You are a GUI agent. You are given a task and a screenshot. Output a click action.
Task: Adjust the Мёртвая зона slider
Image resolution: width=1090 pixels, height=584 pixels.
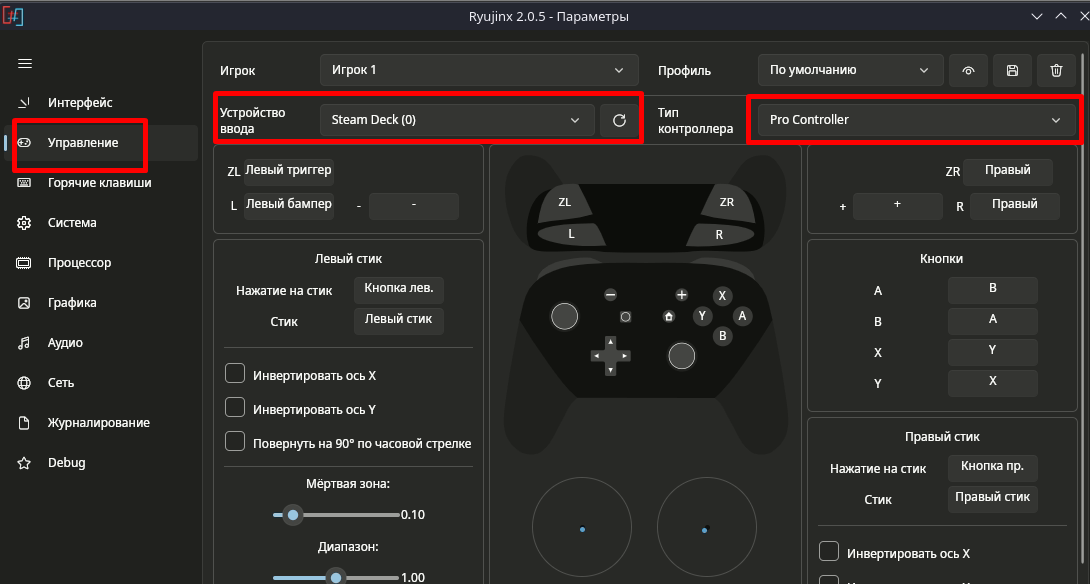coord(293,515)
